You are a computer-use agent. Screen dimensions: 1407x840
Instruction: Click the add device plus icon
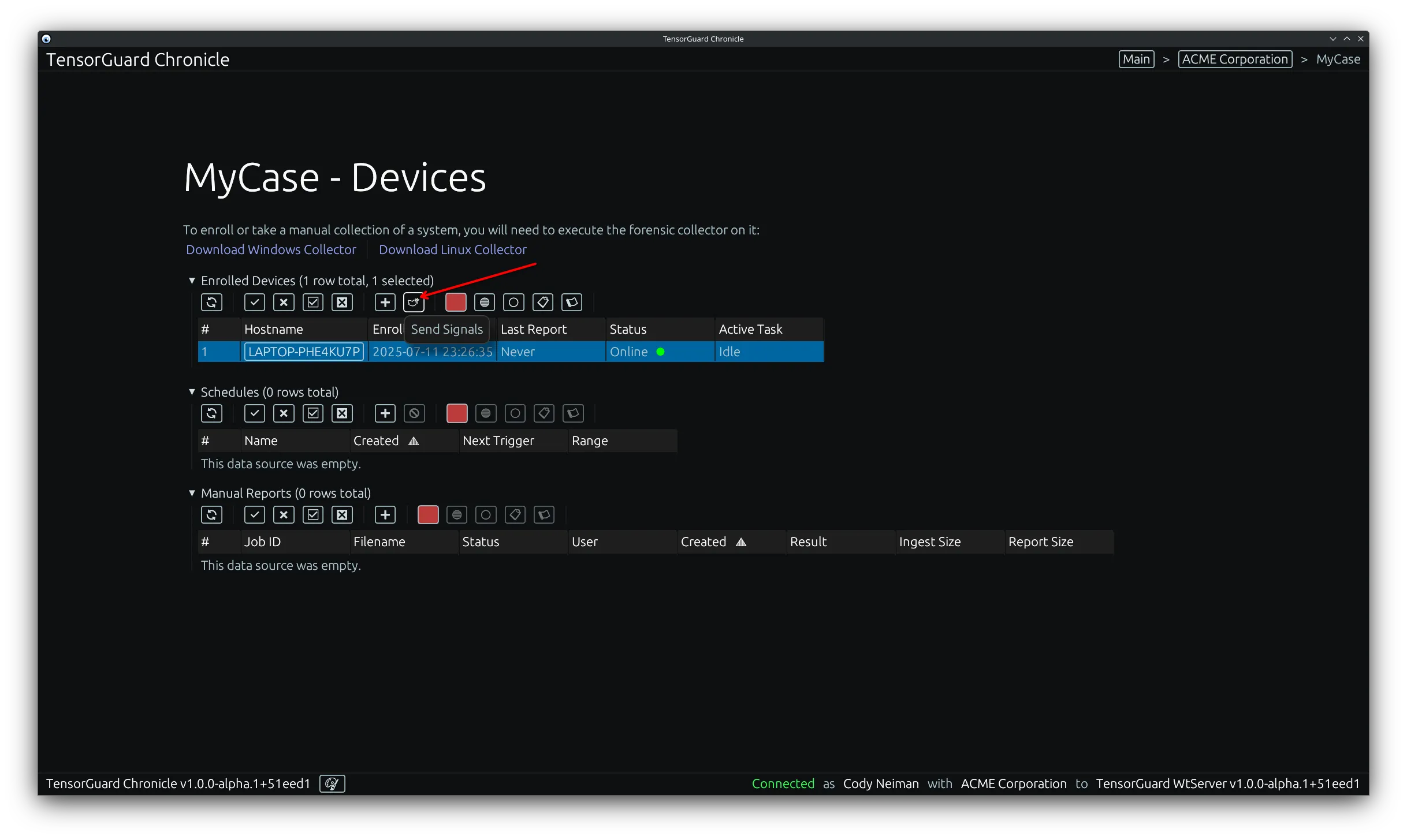385,302
